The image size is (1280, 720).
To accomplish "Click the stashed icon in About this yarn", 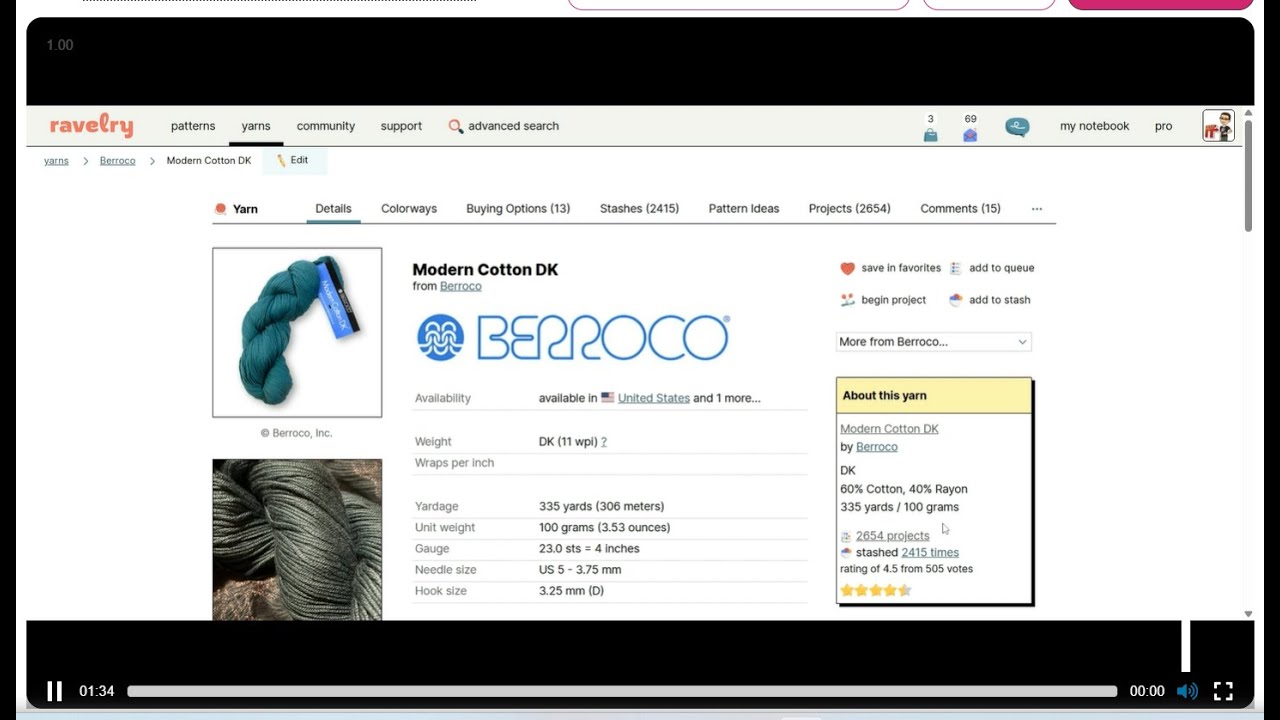I will pyautogui.click(x=846, y=552).
